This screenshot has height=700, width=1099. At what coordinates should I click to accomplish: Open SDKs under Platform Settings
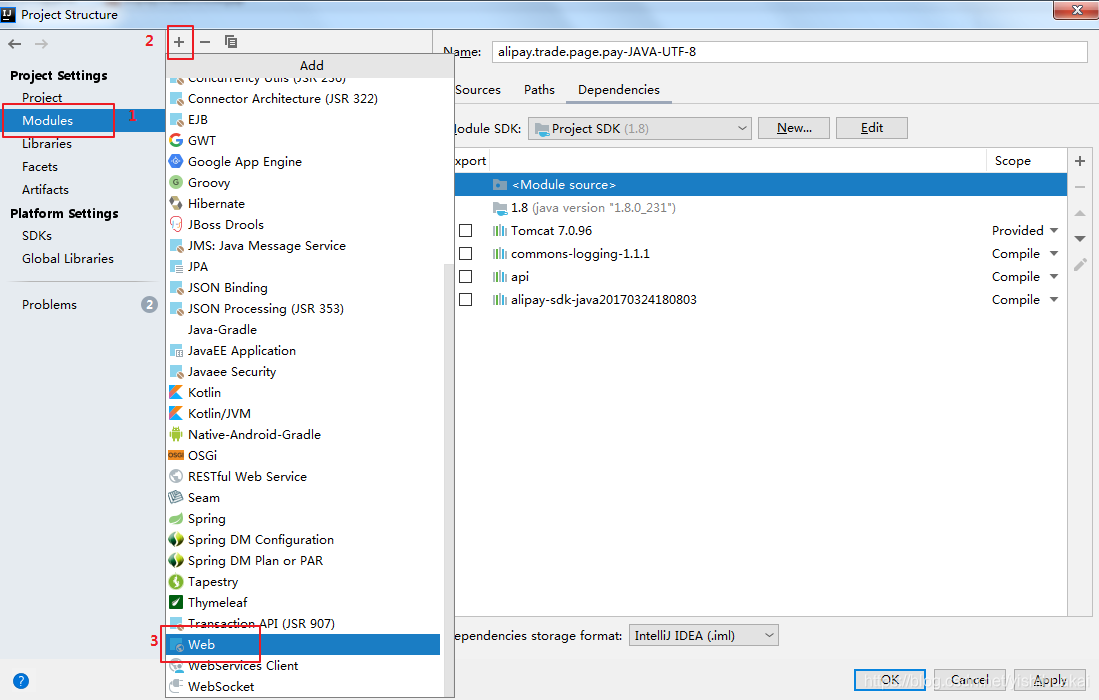[36, 235]
